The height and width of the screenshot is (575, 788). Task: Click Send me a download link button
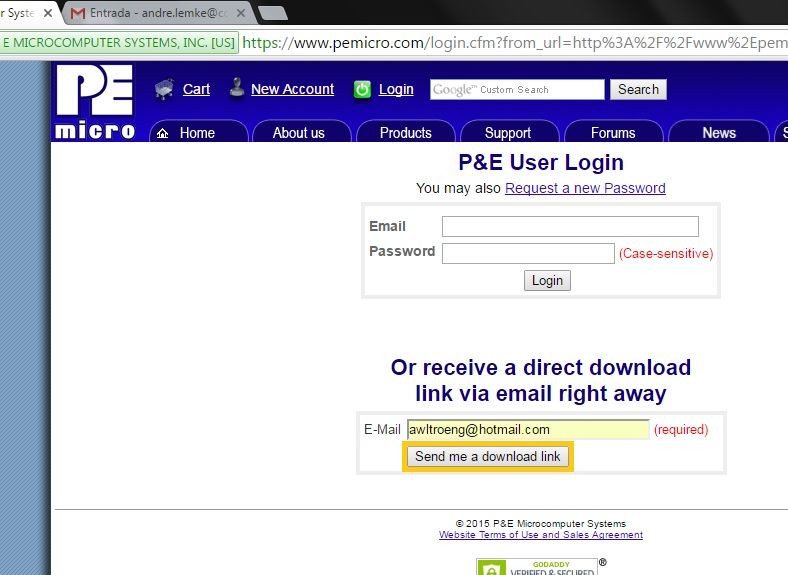pos(487,456)
